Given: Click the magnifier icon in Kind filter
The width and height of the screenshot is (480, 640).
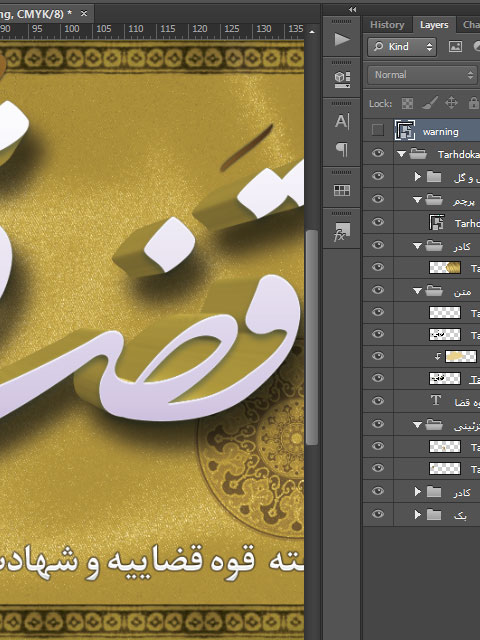Looking at the screenshot, I should (x=378, y=47).
